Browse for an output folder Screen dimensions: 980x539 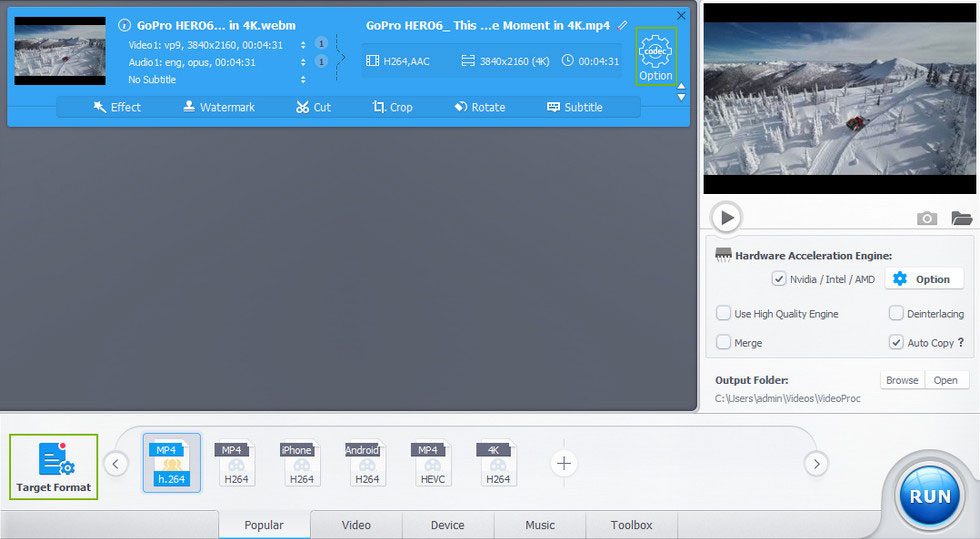coord(902,380)
